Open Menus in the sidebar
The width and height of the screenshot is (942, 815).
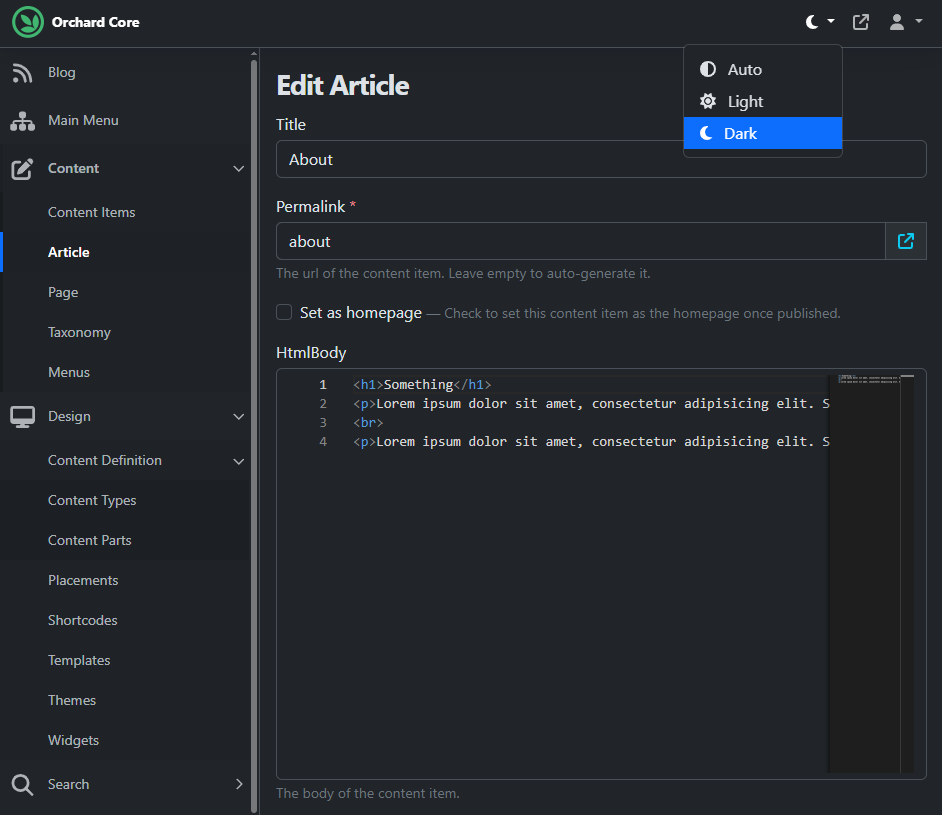(69, 372)
